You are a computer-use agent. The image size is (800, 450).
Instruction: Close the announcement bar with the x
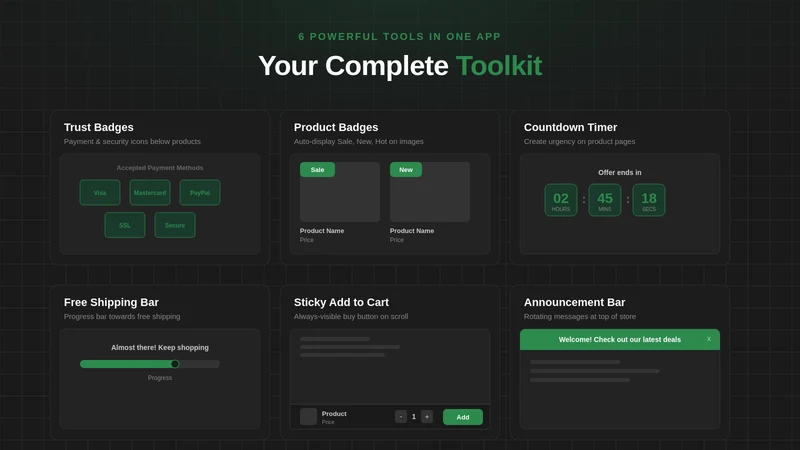(709, 339)
